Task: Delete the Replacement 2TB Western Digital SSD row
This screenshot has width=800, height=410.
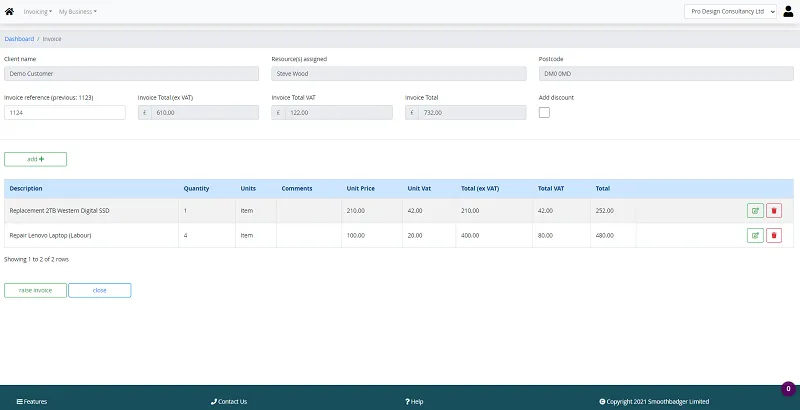Action: [x=774, y=211]
